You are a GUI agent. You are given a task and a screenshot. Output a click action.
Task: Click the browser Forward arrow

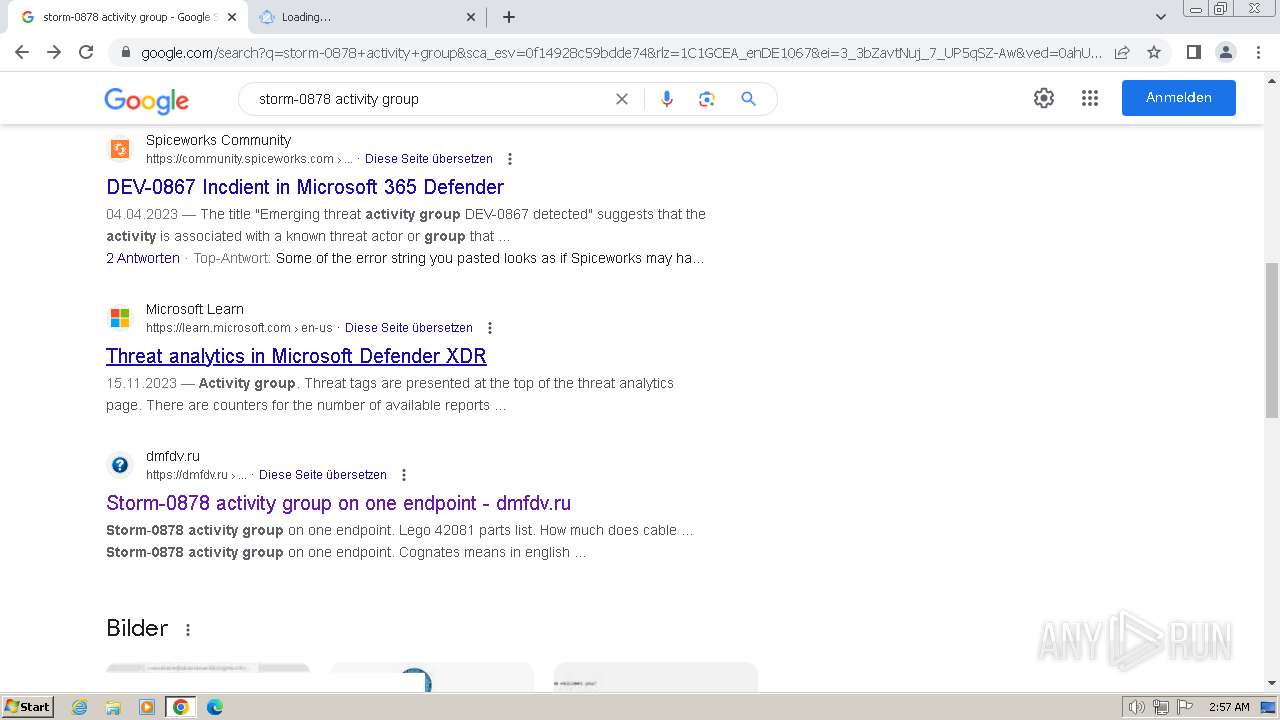[x=54, y=52]
